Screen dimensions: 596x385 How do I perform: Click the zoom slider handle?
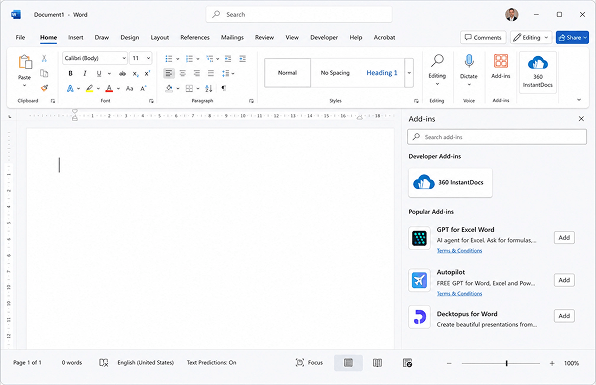click(507, 363)
